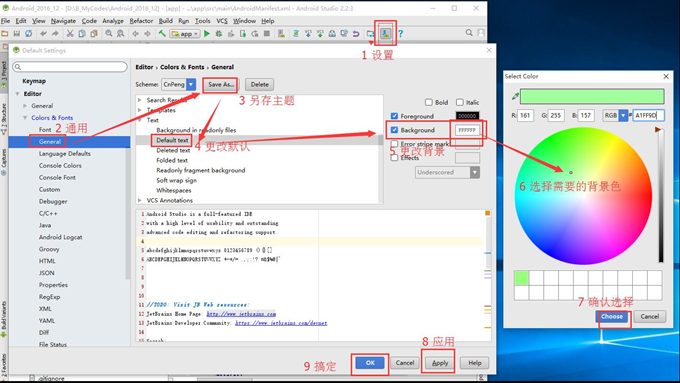Collapse the Editor tree node
Image resolution: width=680 pixels, height=383 pixels.
(17, 94)
